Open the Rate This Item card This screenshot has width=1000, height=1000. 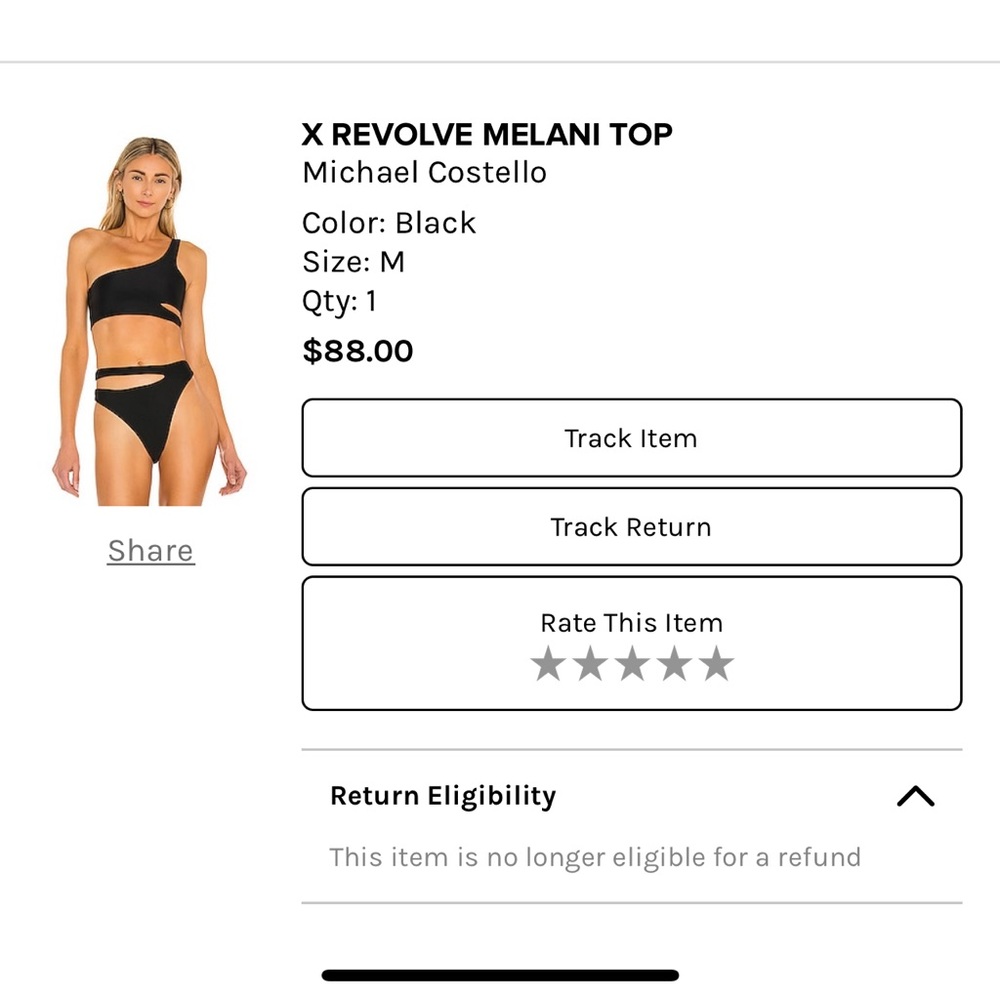click(x=630, y=622)
